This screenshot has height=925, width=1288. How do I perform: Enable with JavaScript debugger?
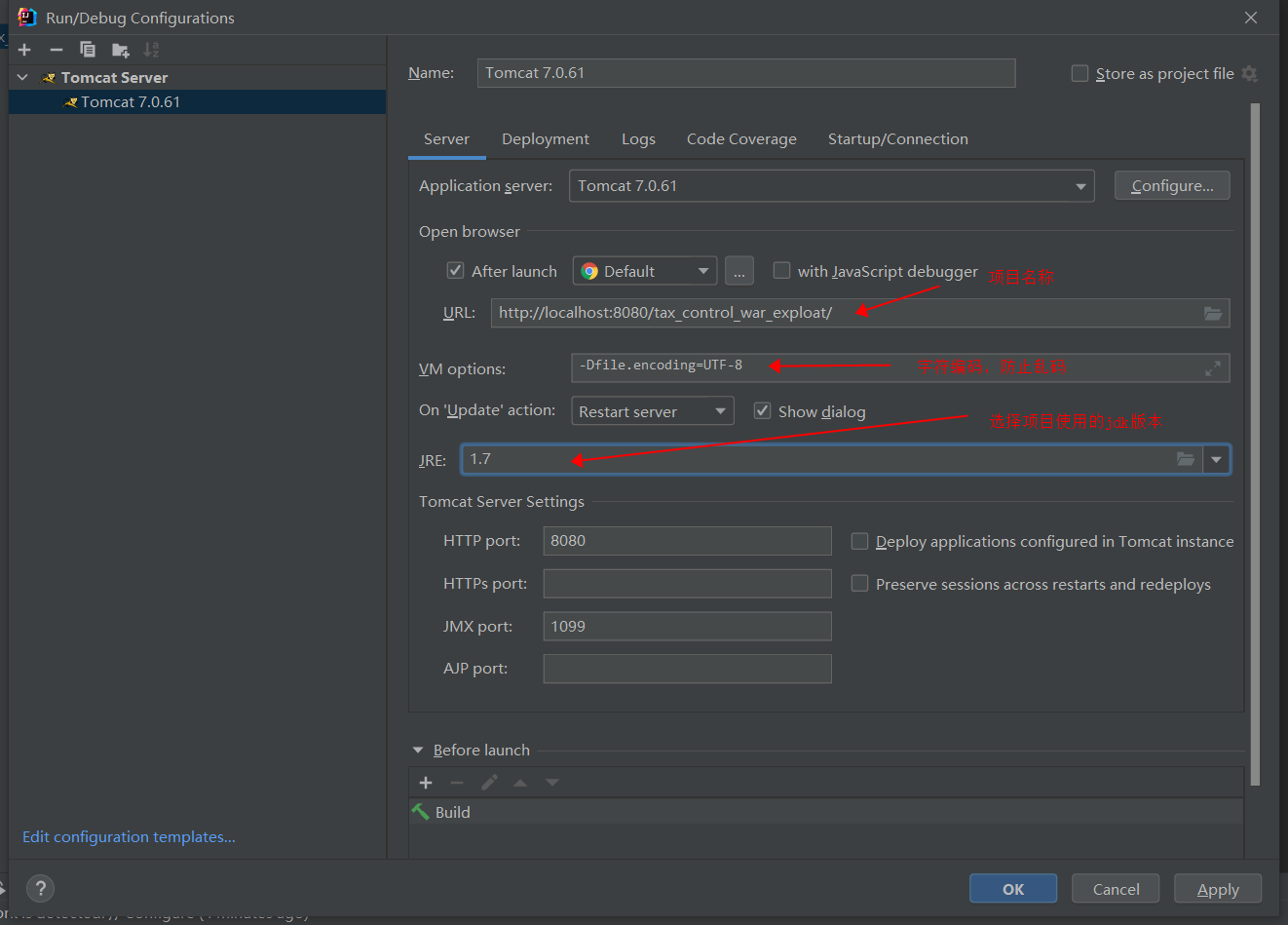point(781,270)
